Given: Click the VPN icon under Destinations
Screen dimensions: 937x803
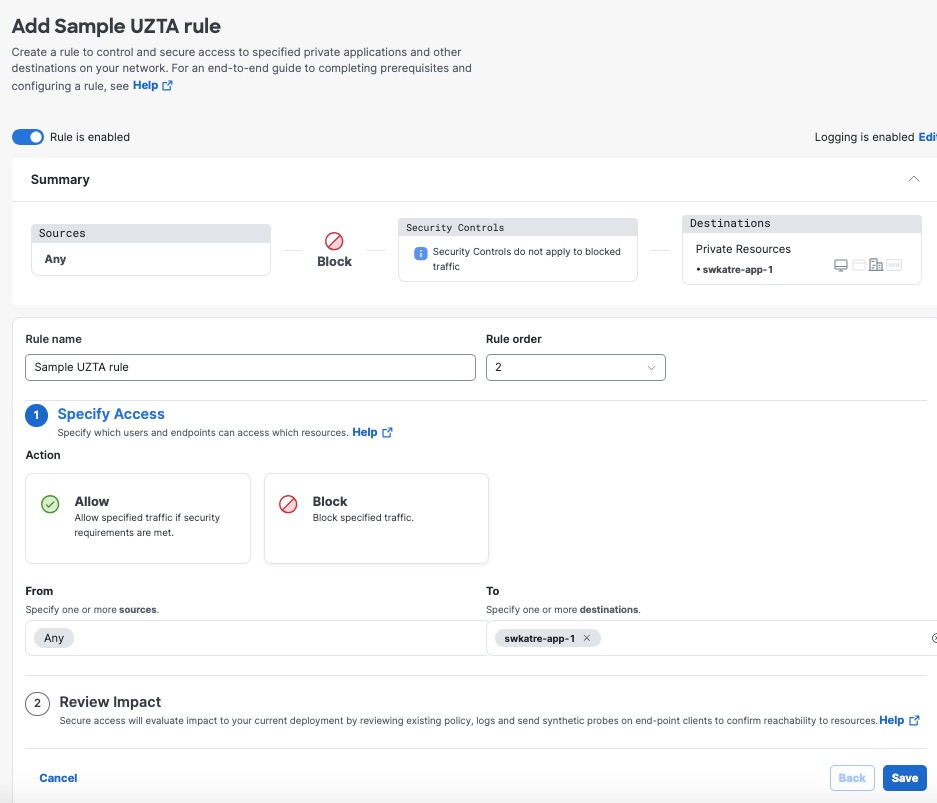Looking at the screenshot, I should click(x=894, y=266).
